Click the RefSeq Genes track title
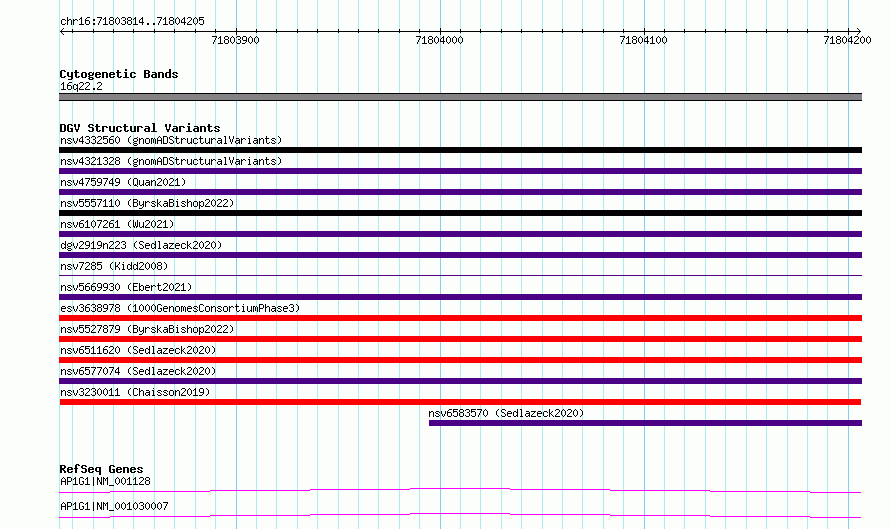890x529 pixels. coord(101,469)
